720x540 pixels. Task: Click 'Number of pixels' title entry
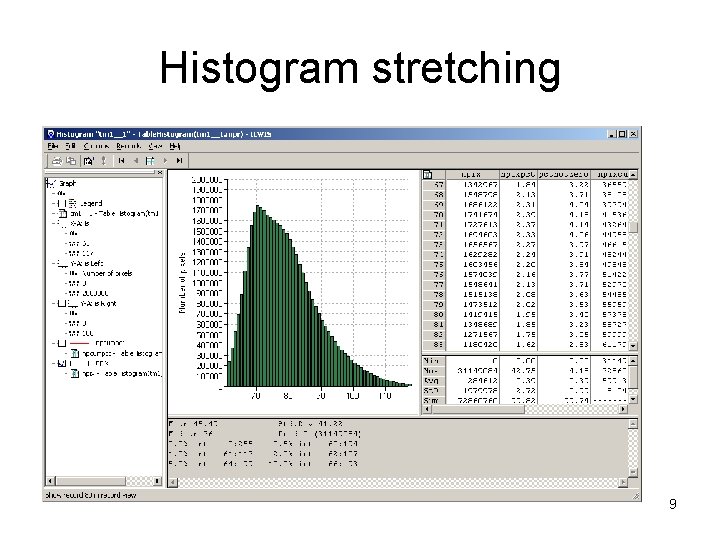coord(106,273)
